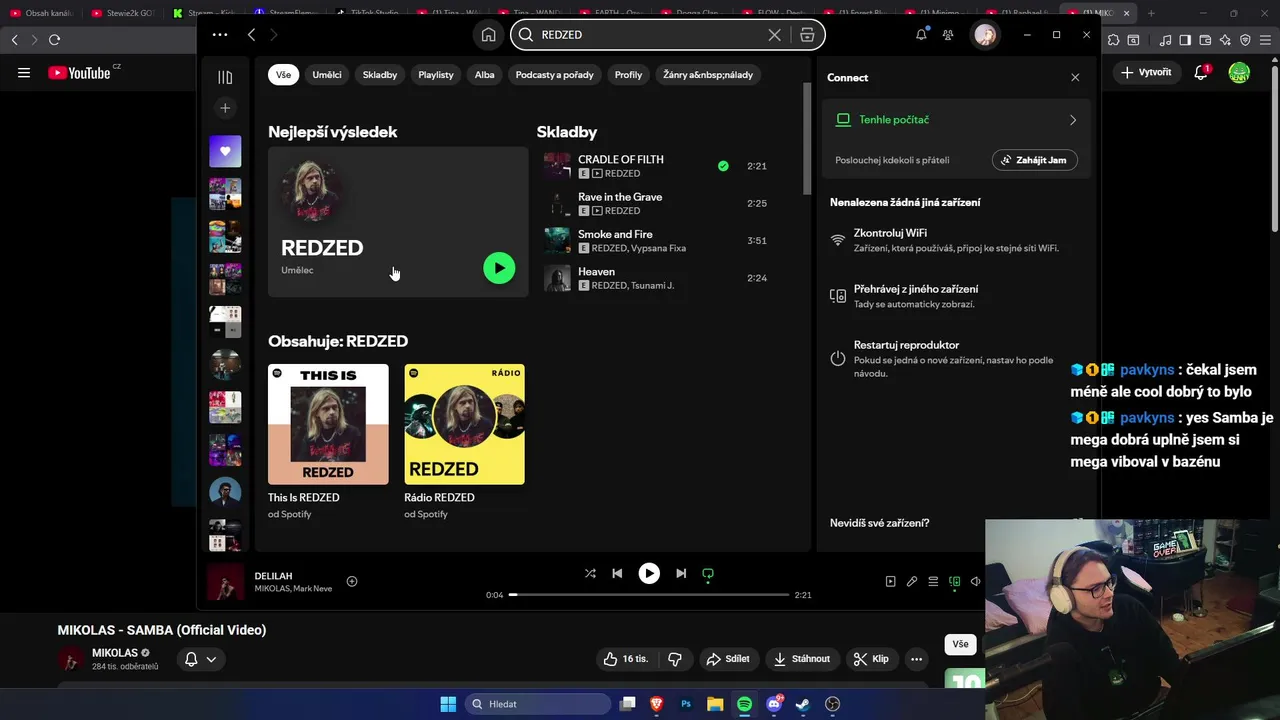Go forward in Spotify navigation
1280x720 pixels.
tap(274, 35)
